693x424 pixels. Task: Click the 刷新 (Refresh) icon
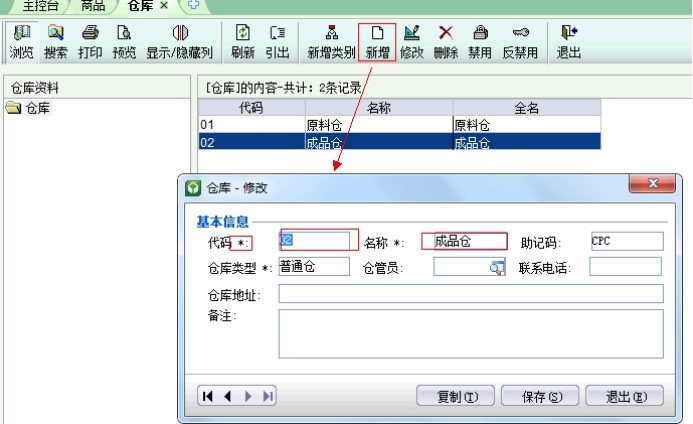pos(243,42)
